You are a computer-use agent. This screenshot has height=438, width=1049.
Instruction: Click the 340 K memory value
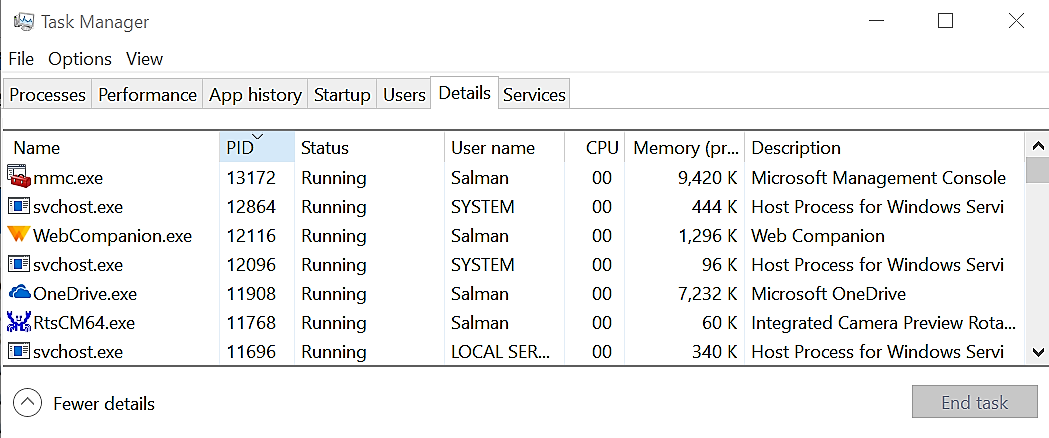point(714,351)
